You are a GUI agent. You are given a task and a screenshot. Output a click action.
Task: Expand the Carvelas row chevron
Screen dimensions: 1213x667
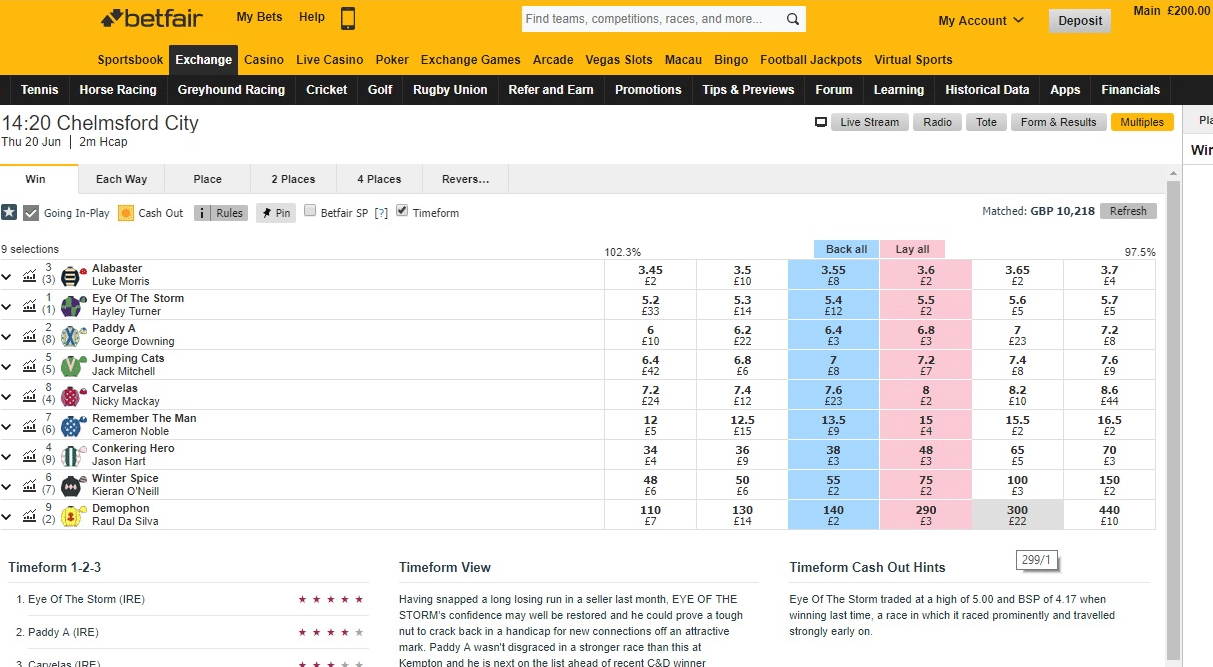point(7,396)
